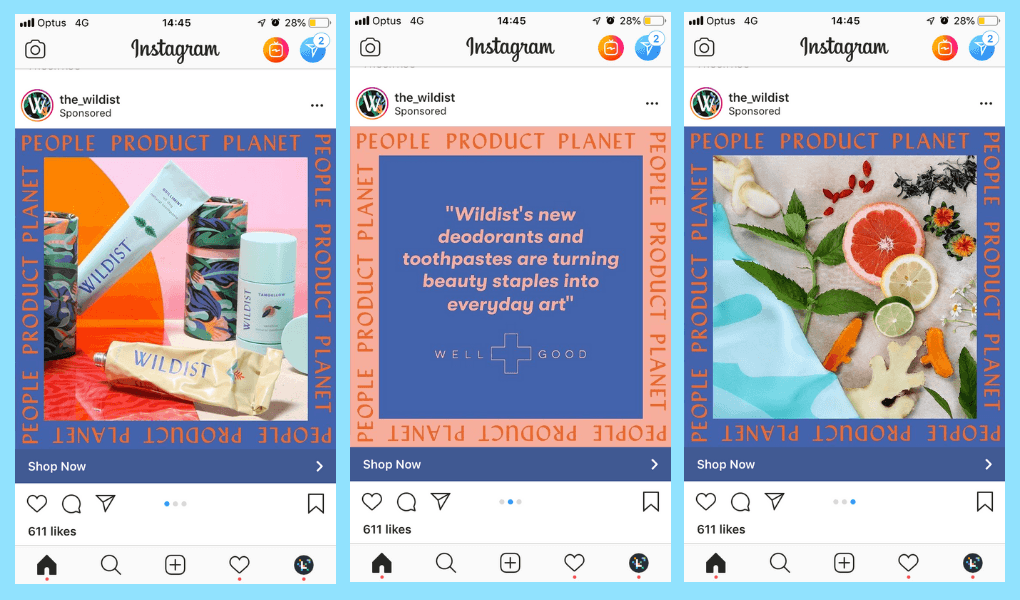Share the Well+Good quote post via paper plane

pos(440,500)
